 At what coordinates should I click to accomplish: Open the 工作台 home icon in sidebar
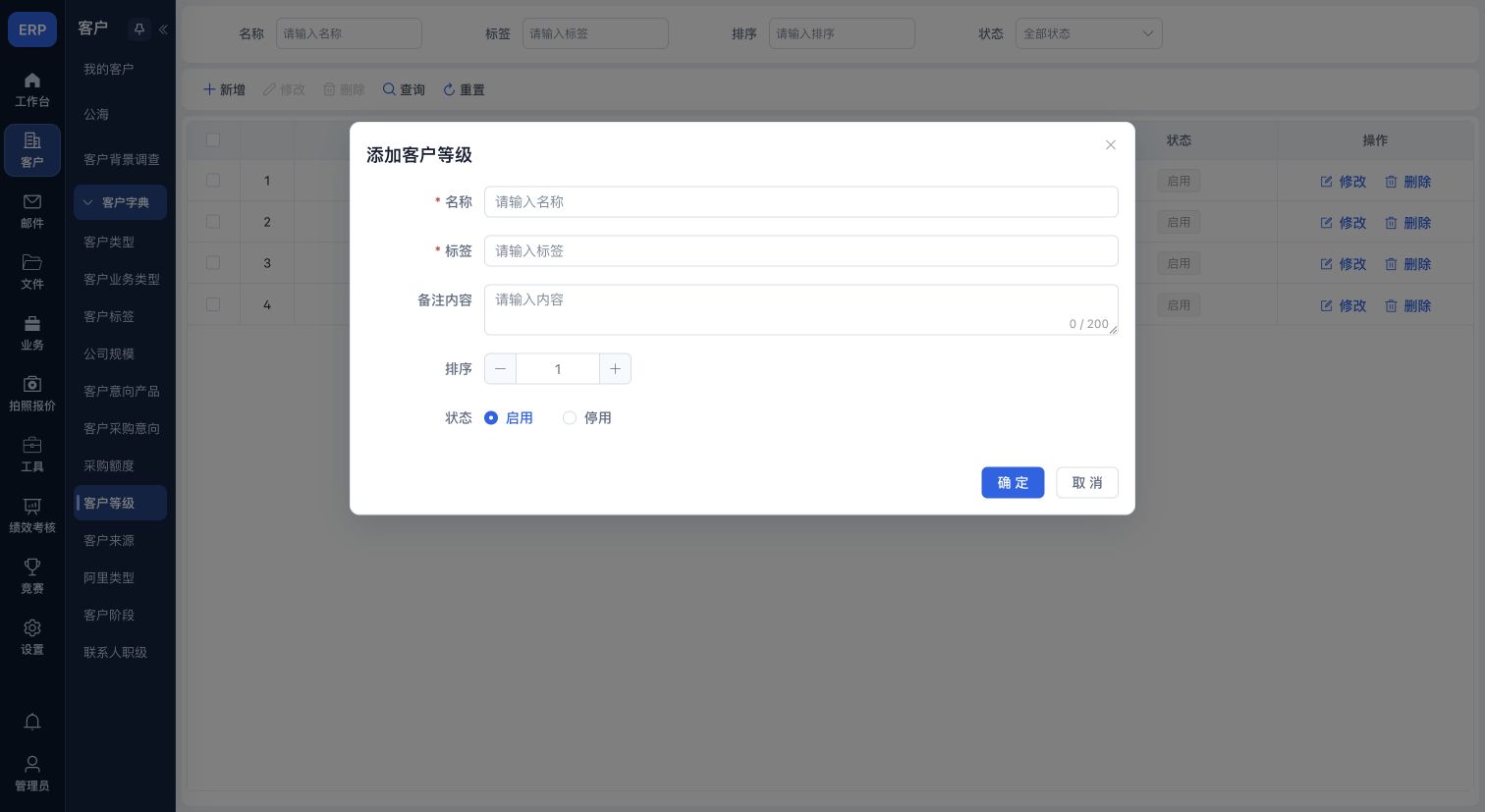tap(32, 81)
